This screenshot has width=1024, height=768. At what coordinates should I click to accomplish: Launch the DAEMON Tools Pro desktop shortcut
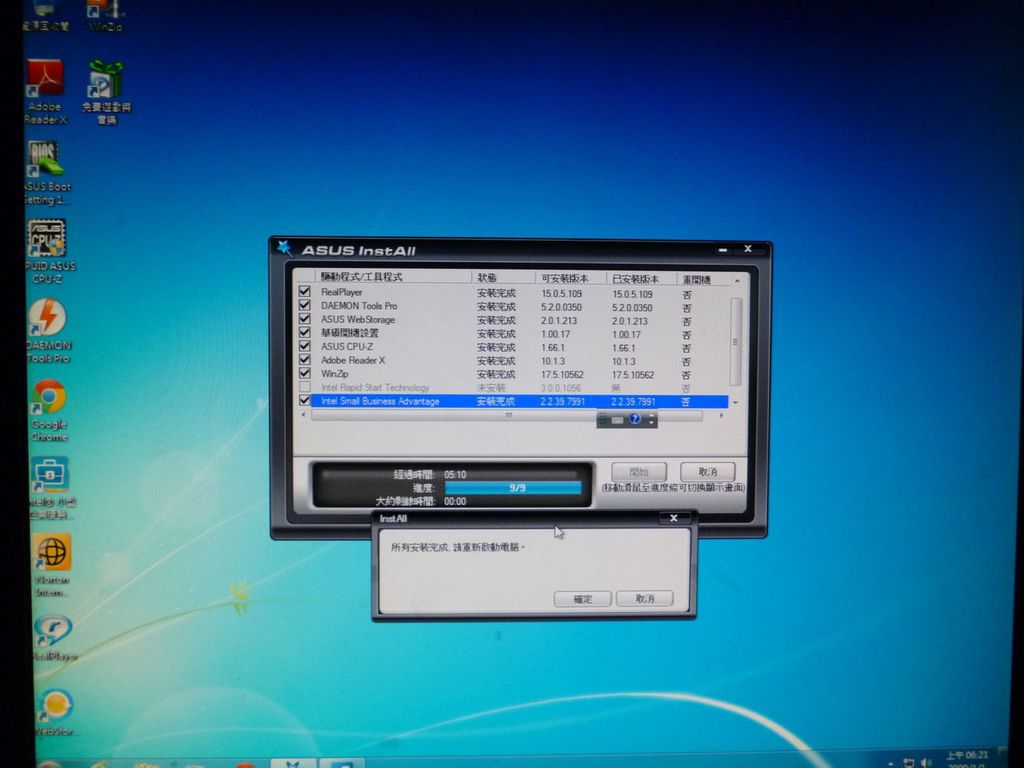pyautogui.click(x=47, y=331)
